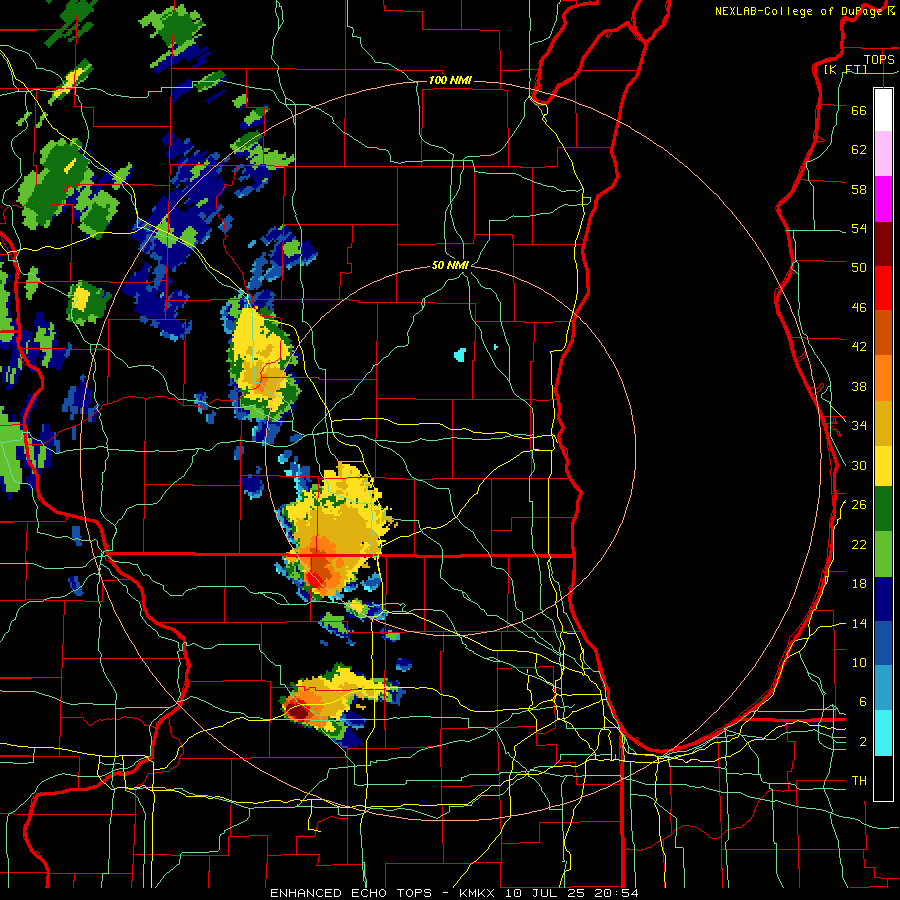Select the medium blue swatch on the scale
The width and height of the screenshot is (900, 900).
(883, 644)
